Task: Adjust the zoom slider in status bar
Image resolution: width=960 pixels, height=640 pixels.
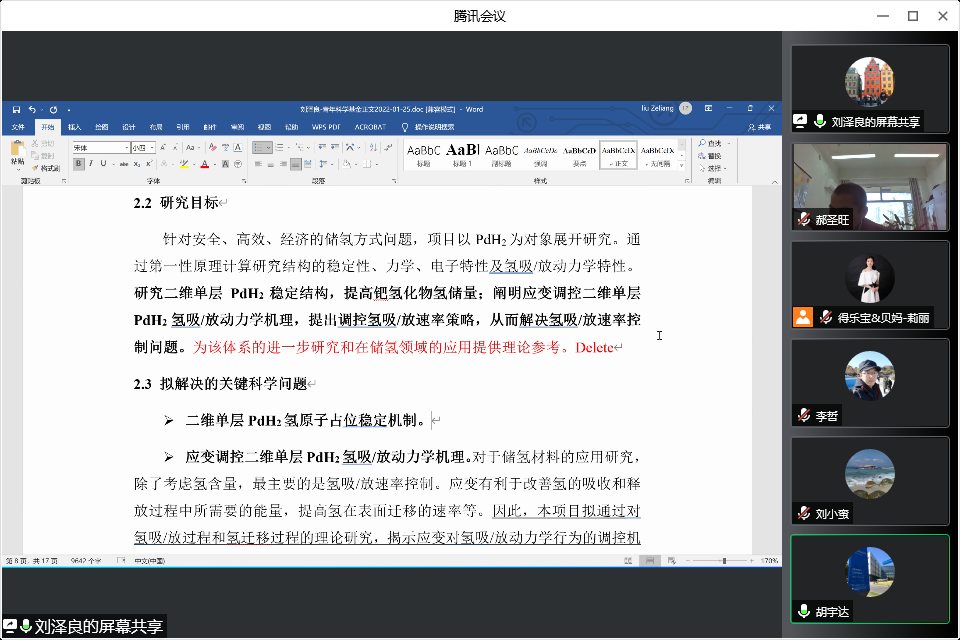Action: coord(724,561)
